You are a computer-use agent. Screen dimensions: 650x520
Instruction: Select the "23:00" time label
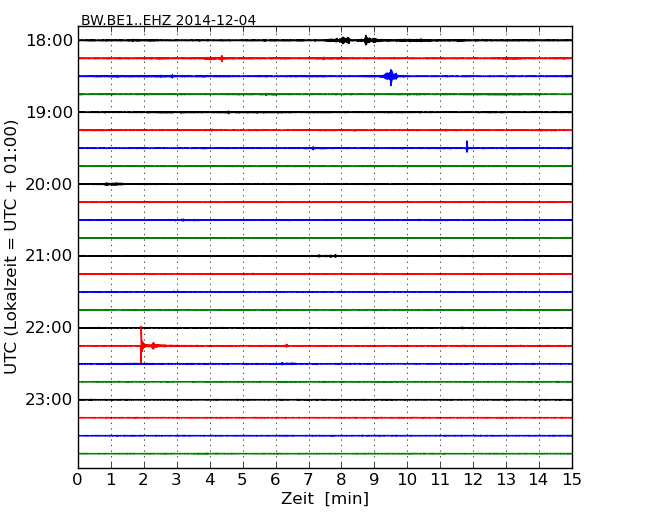[x=49, y=400]
